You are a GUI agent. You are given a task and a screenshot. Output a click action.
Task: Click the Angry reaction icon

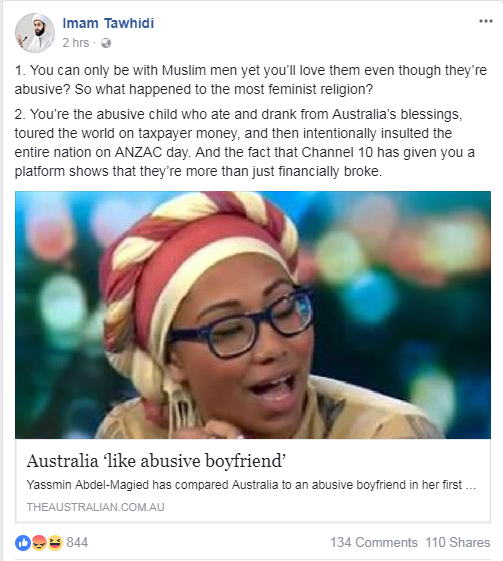coord(39,543)
